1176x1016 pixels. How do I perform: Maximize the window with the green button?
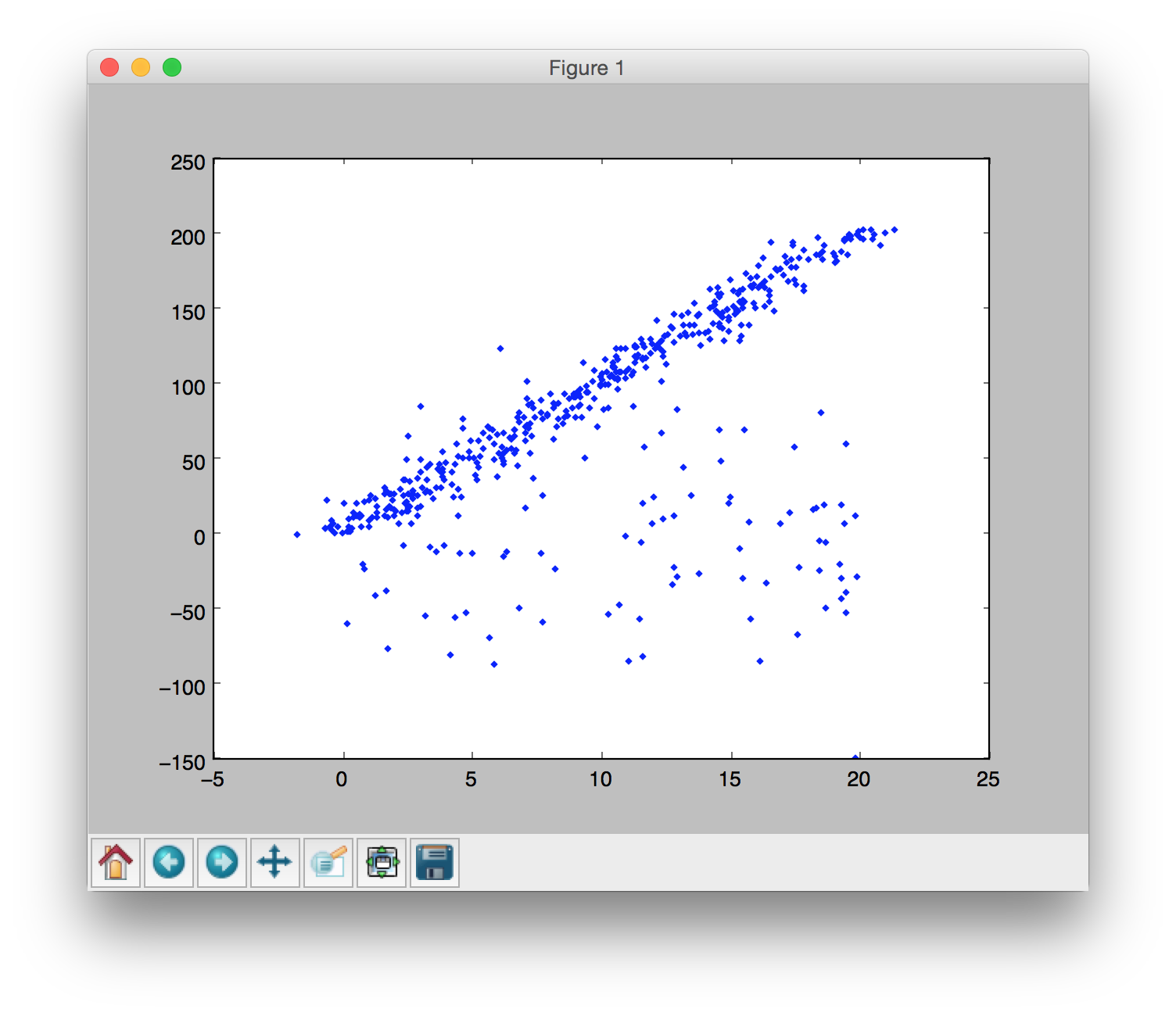[172, 68]
